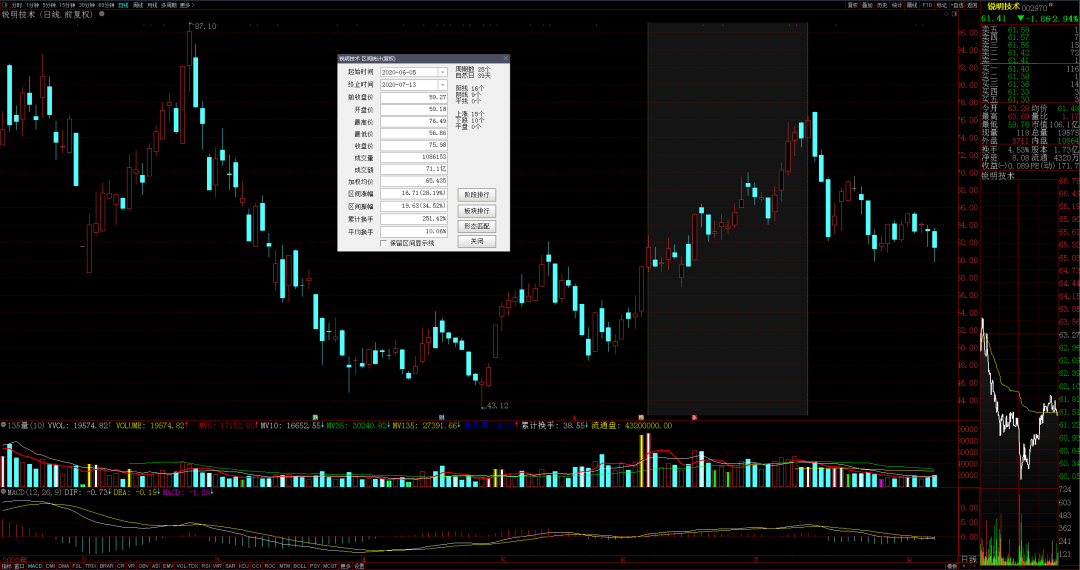Select the BOLL indicator tab

(x=300, y=566)
